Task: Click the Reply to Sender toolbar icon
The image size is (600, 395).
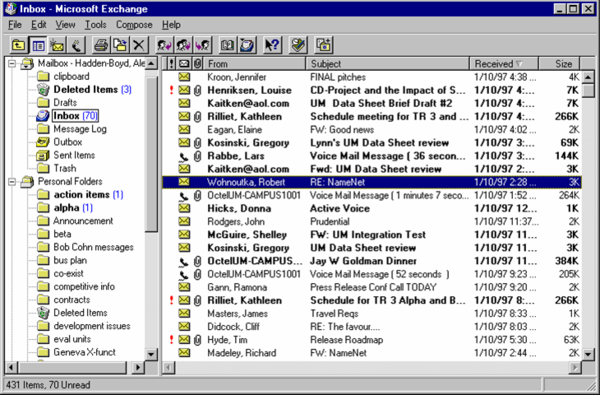Action: [165, 46]
